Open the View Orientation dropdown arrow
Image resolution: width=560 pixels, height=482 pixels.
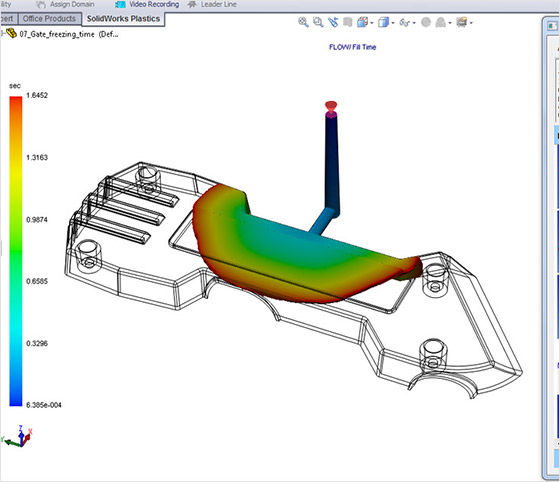click(x=372, y=23)
